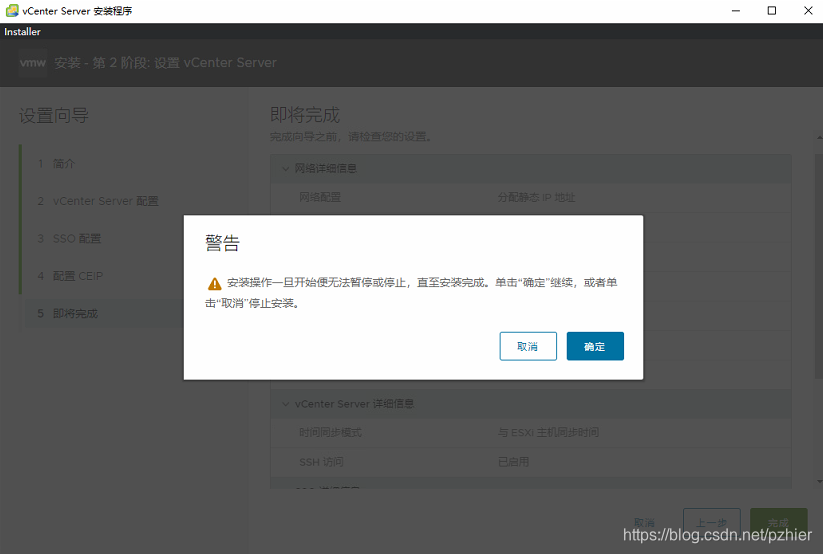823x554 pixels.
Task: Select wizard step 2 vCenter Server 配置
Action: pyautogui.click(x=98, y=201)
